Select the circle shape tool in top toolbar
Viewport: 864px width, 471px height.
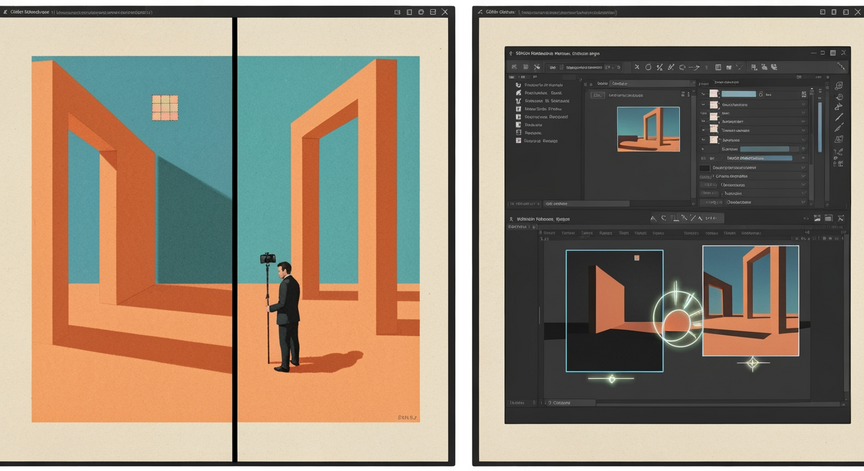(649, 67)
